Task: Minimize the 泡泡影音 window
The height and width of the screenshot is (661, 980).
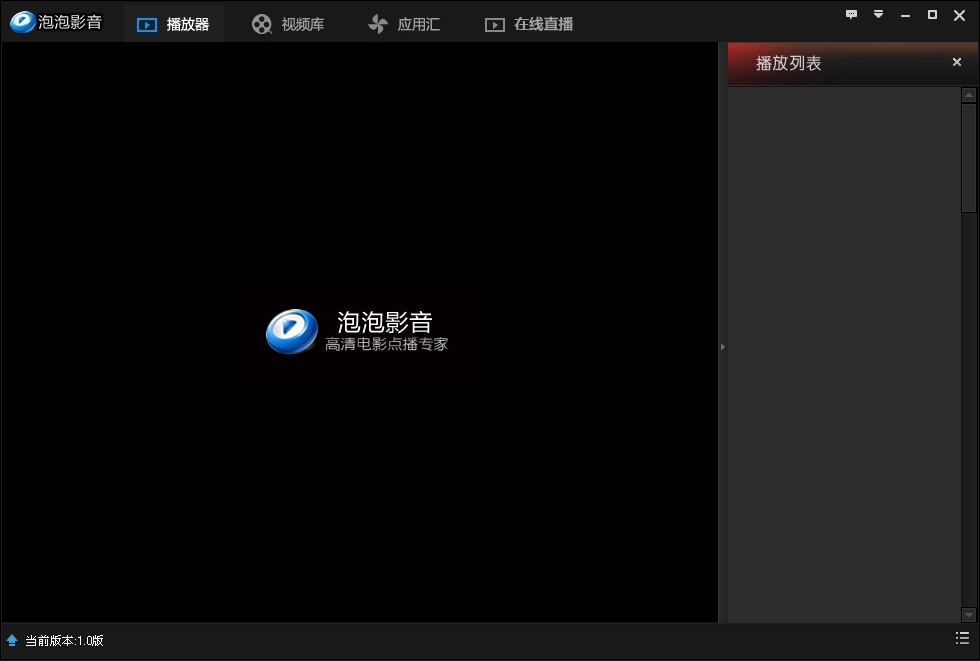Action: tap(905, 15)
